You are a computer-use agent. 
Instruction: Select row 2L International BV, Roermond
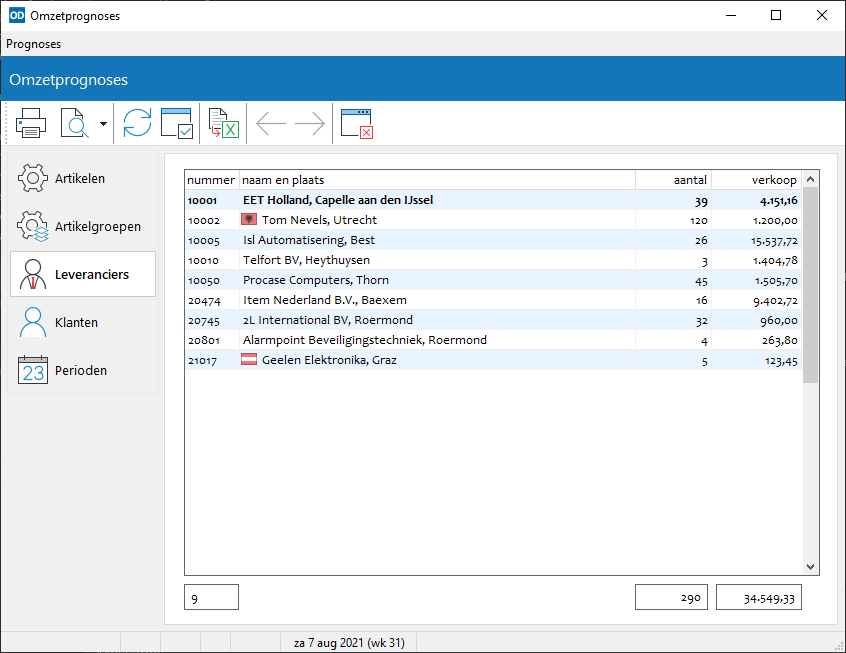[493, 320]
